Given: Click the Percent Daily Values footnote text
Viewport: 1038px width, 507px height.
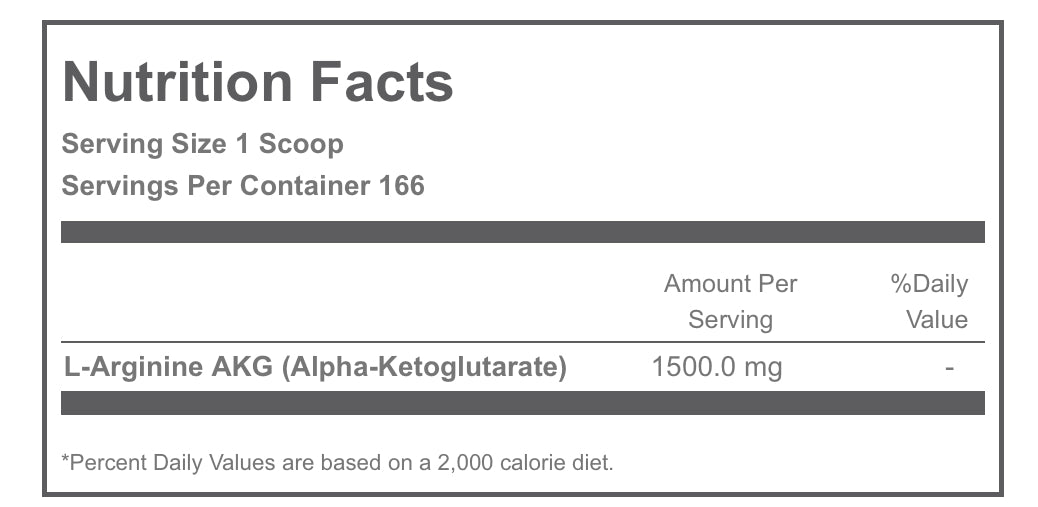Looking at the screenshot, I should [x=337, y=462].
